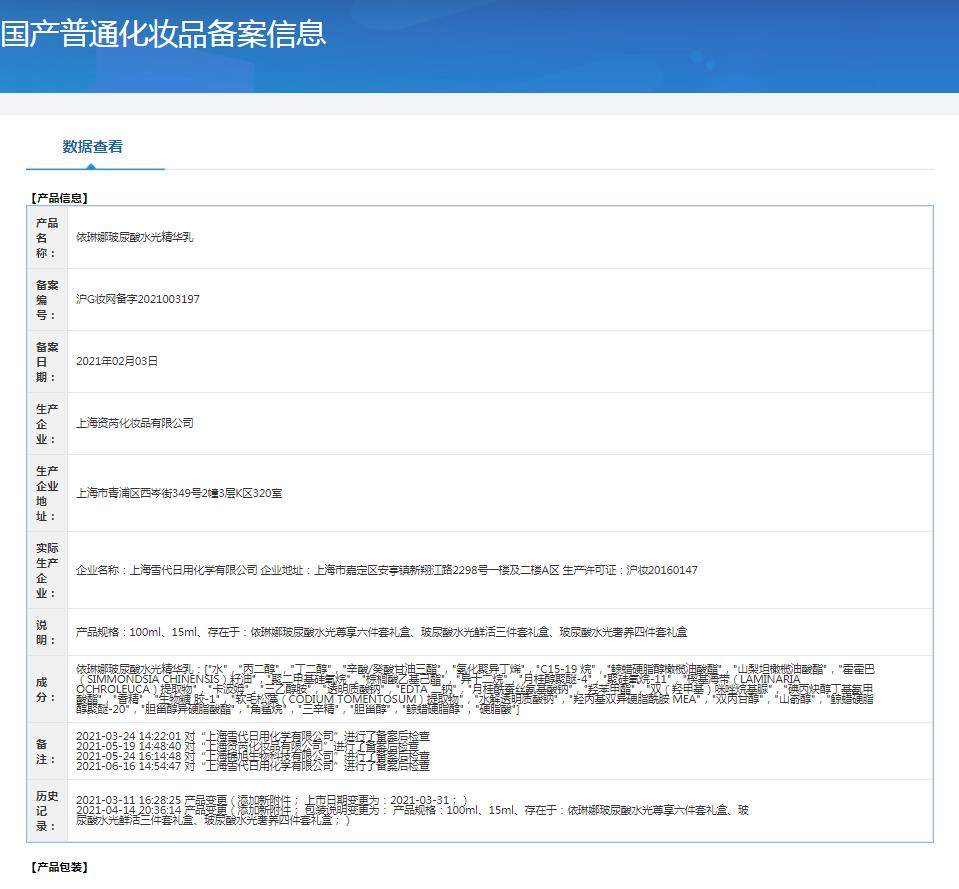This screenshot has width=959, height=889.
Task: Click the 【产品包装】 section heading
Action: pyautogui.click(x=60, y=867)
